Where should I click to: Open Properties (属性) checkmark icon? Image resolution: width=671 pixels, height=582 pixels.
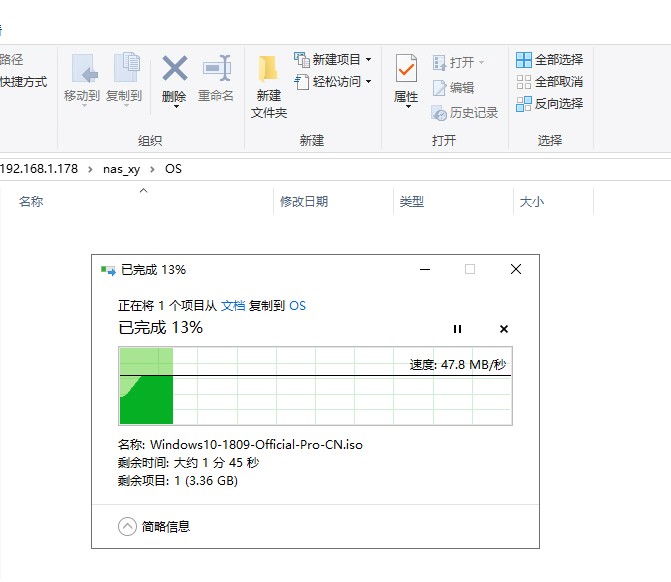pyautogui.click(x=406, y=70)
